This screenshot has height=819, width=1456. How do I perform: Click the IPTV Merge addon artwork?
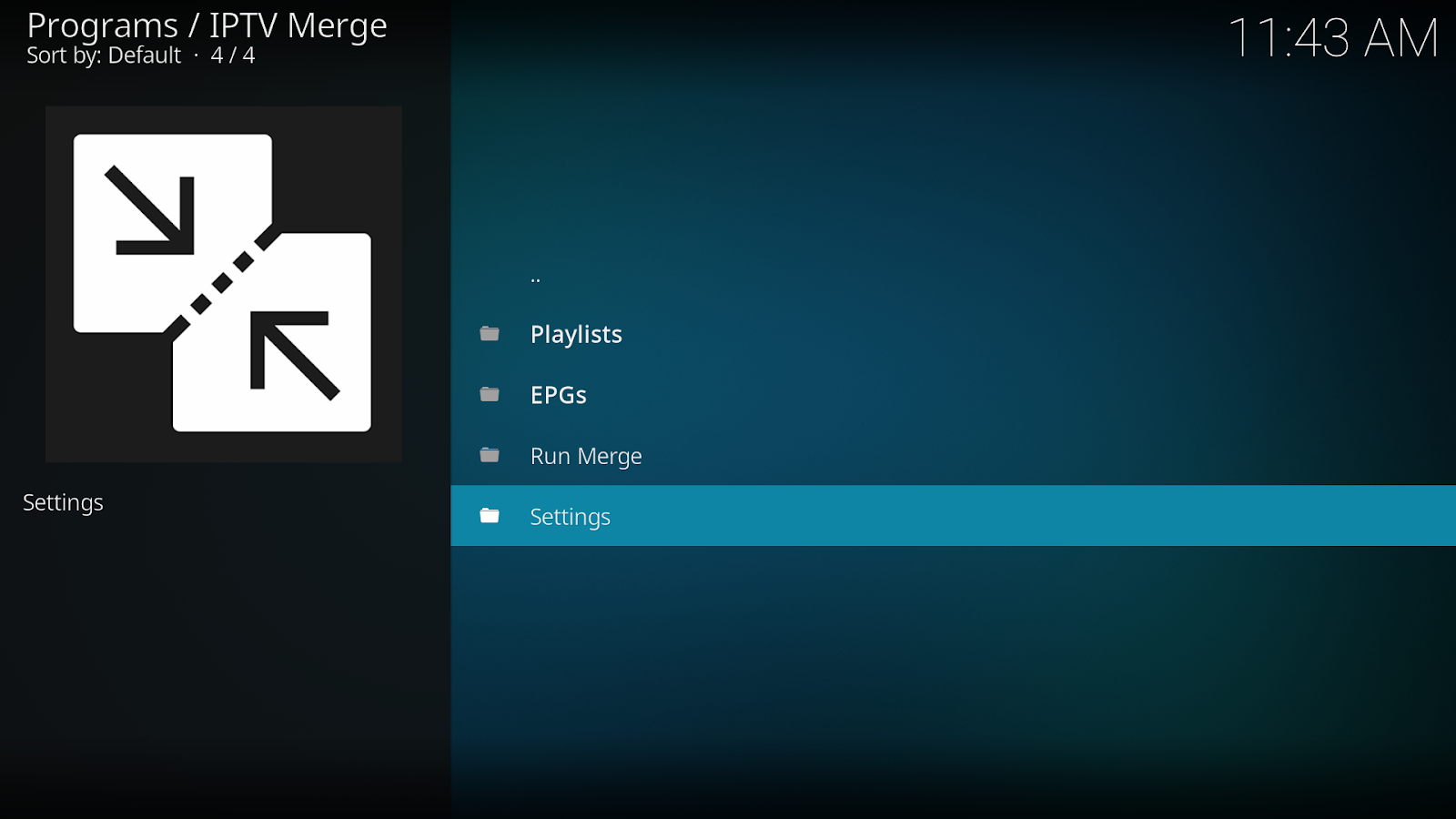click(224, 284)
